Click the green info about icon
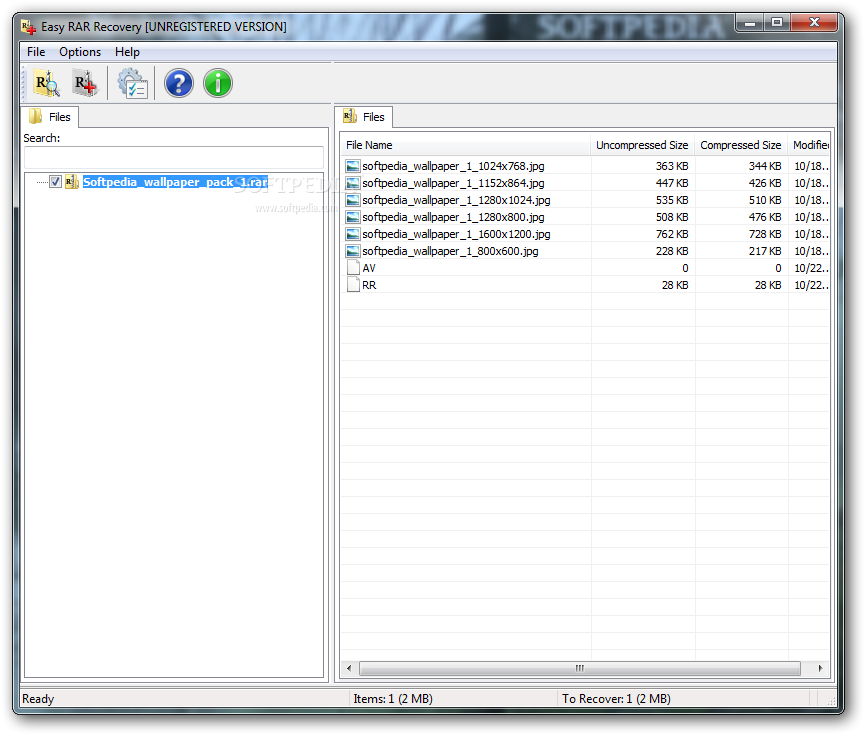Image resolution: width=865 pixels, height=735 pixels. tap(218, 83)
